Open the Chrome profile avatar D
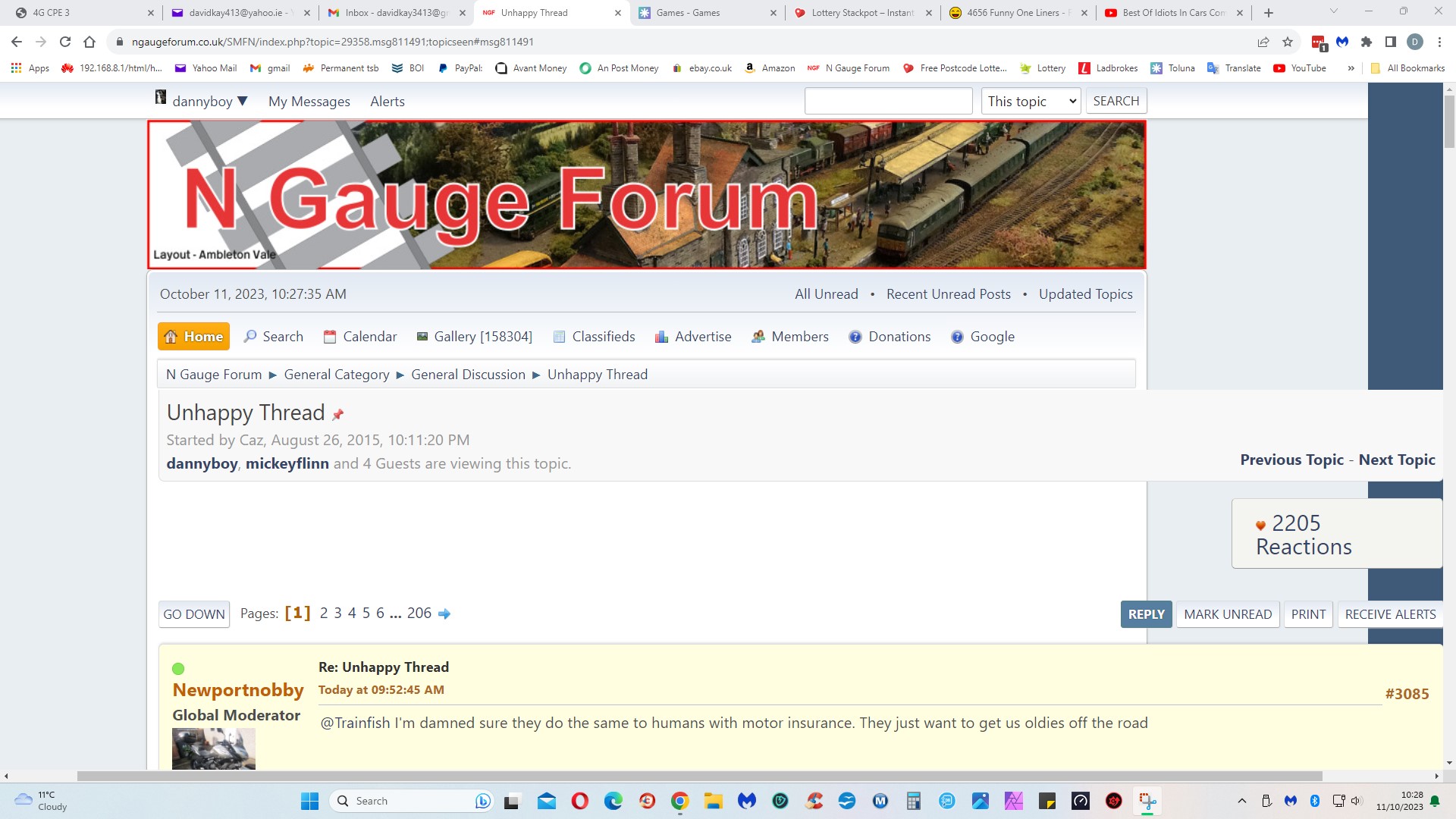This screenshot has width=1456, height=819. (1415, 42)
